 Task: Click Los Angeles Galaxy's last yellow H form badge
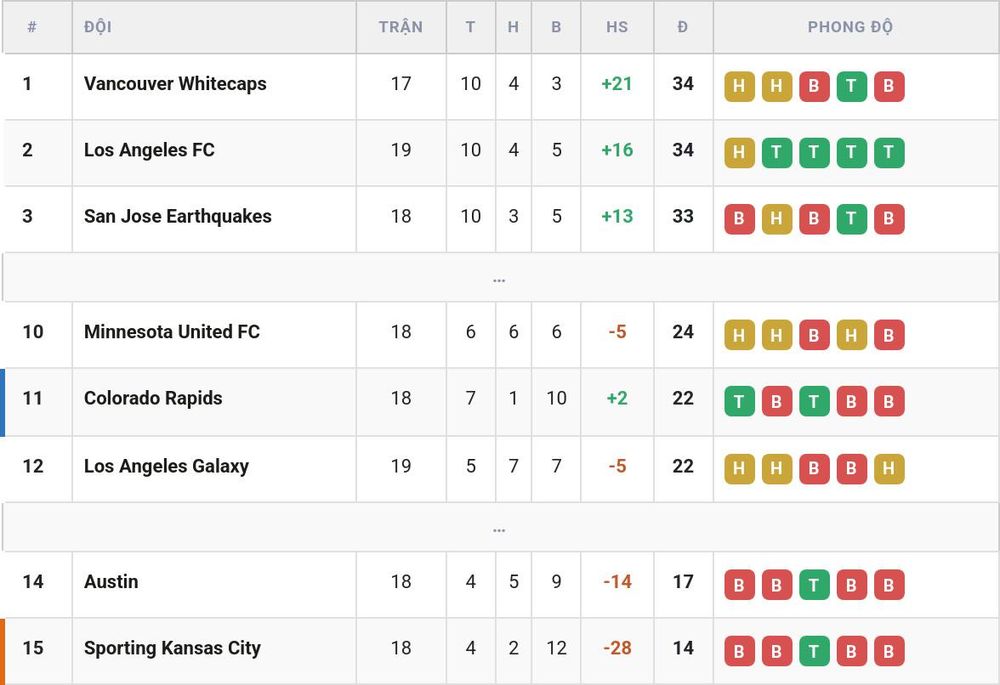pyautogui.click(x=889, y=469)
